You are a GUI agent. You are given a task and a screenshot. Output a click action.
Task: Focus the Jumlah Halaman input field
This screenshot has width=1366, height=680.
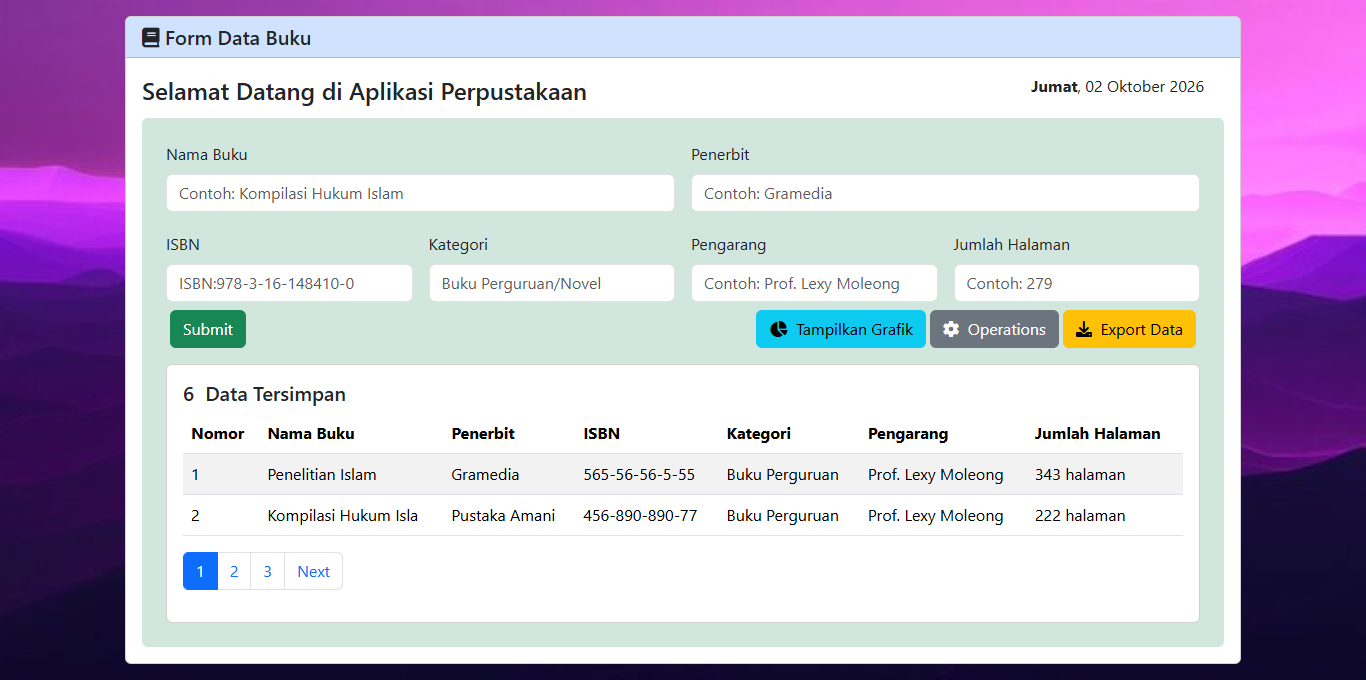coord(1077,283)
